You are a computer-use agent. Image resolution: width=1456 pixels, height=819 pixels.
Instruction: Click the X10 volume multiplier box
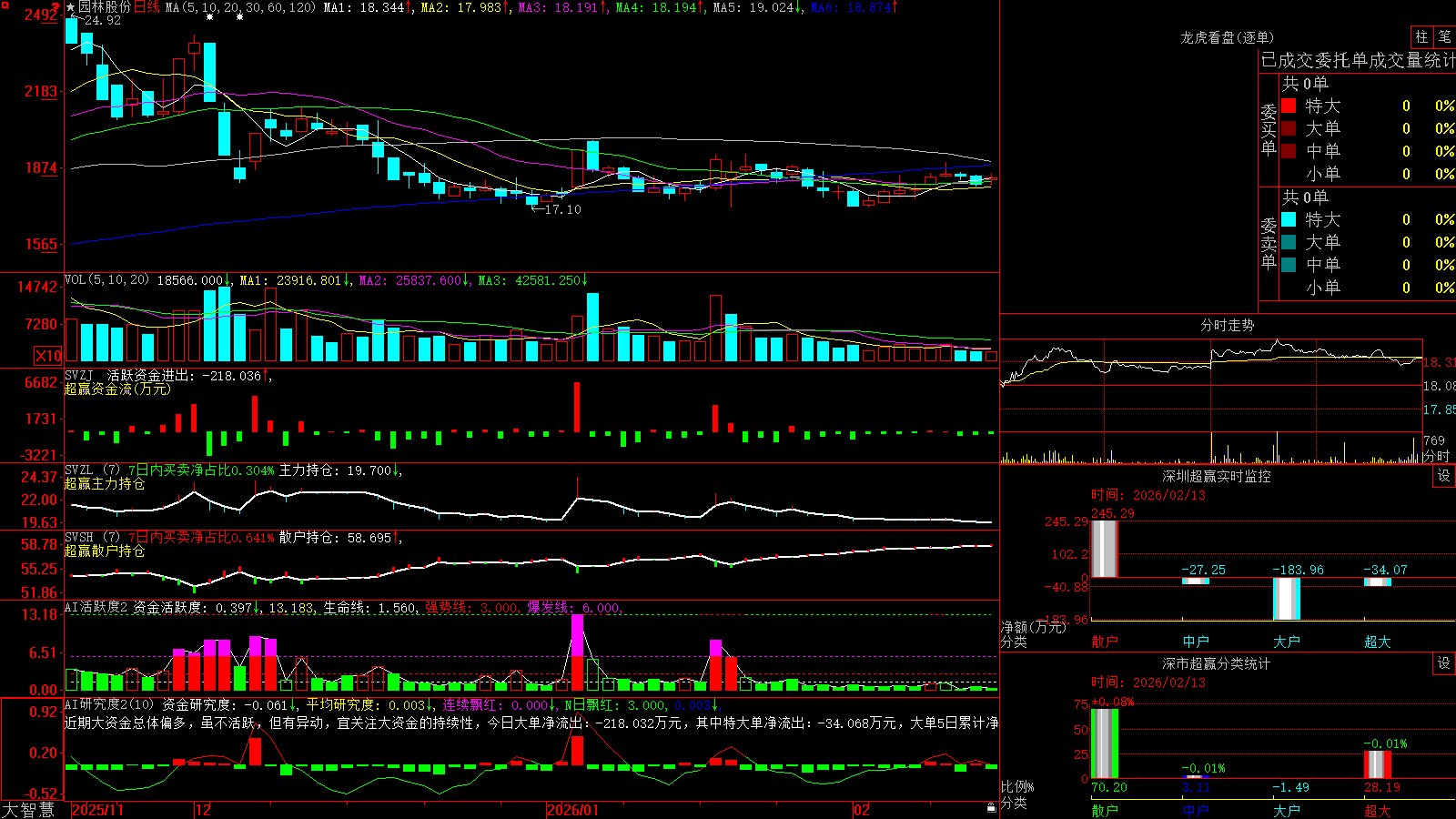point(48,356)
